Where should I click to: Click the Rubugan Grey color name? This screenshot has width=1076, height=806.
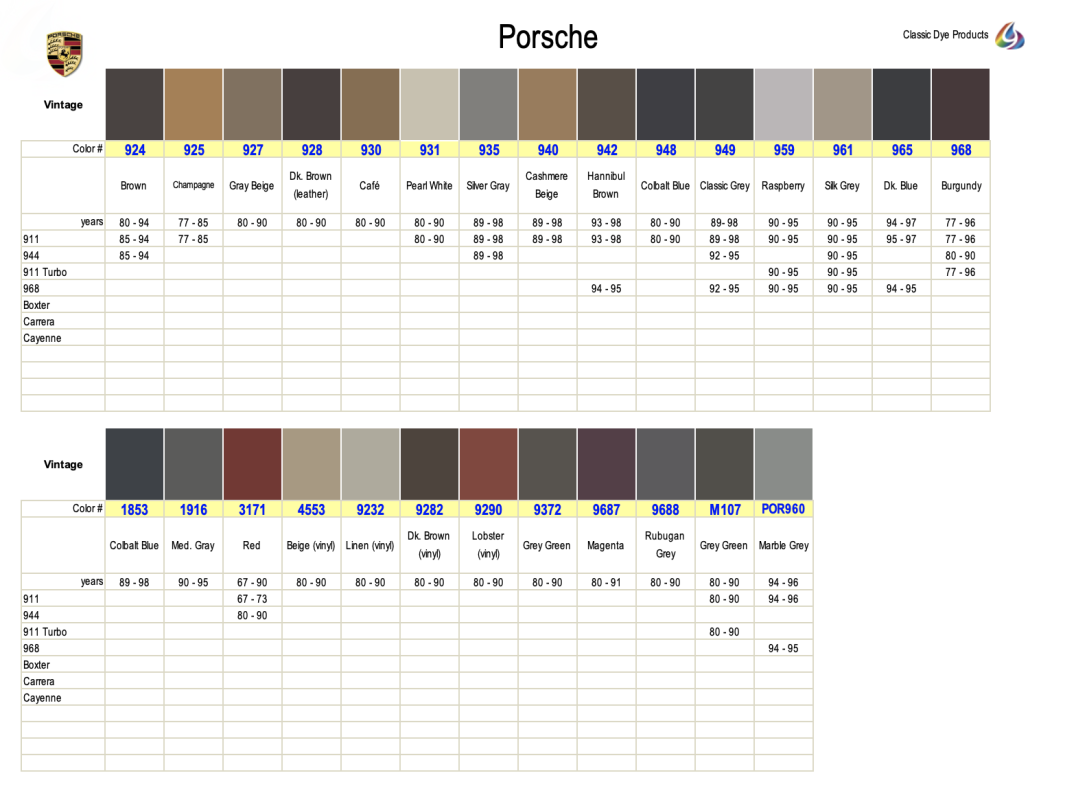click(665, 545)
